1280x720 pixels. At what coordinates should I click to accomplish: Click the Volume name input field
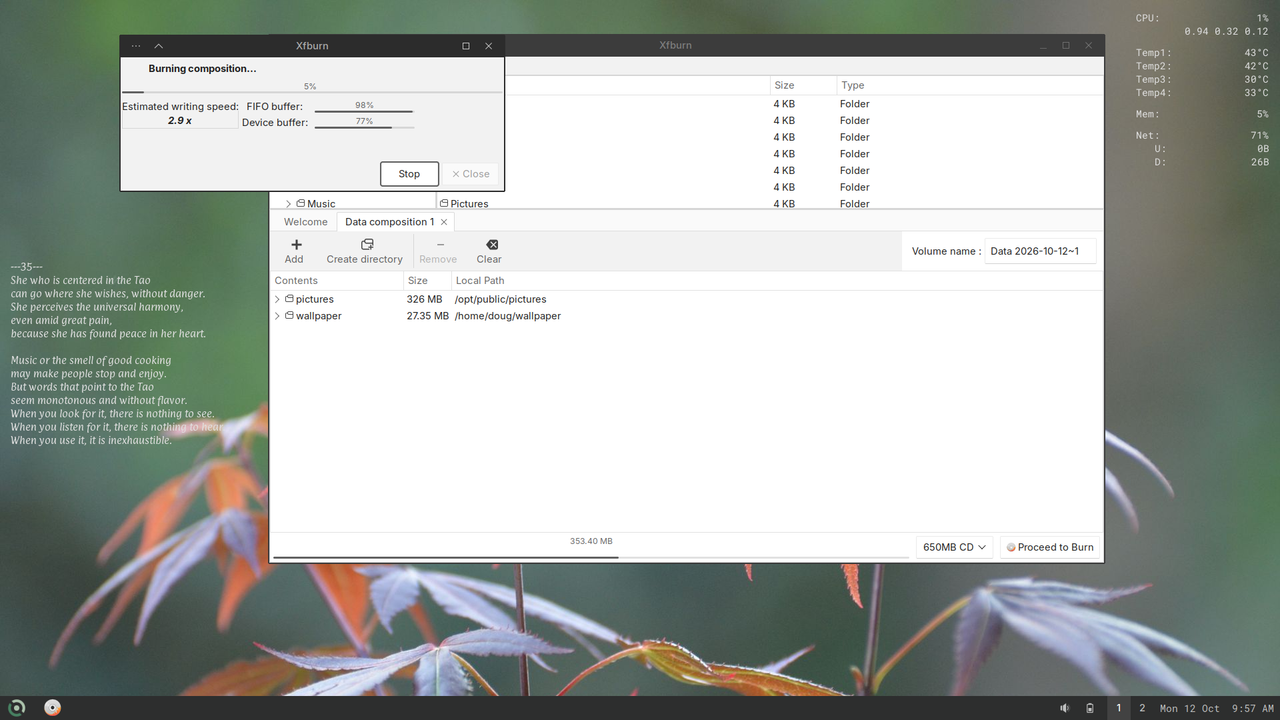(1040, 251)
